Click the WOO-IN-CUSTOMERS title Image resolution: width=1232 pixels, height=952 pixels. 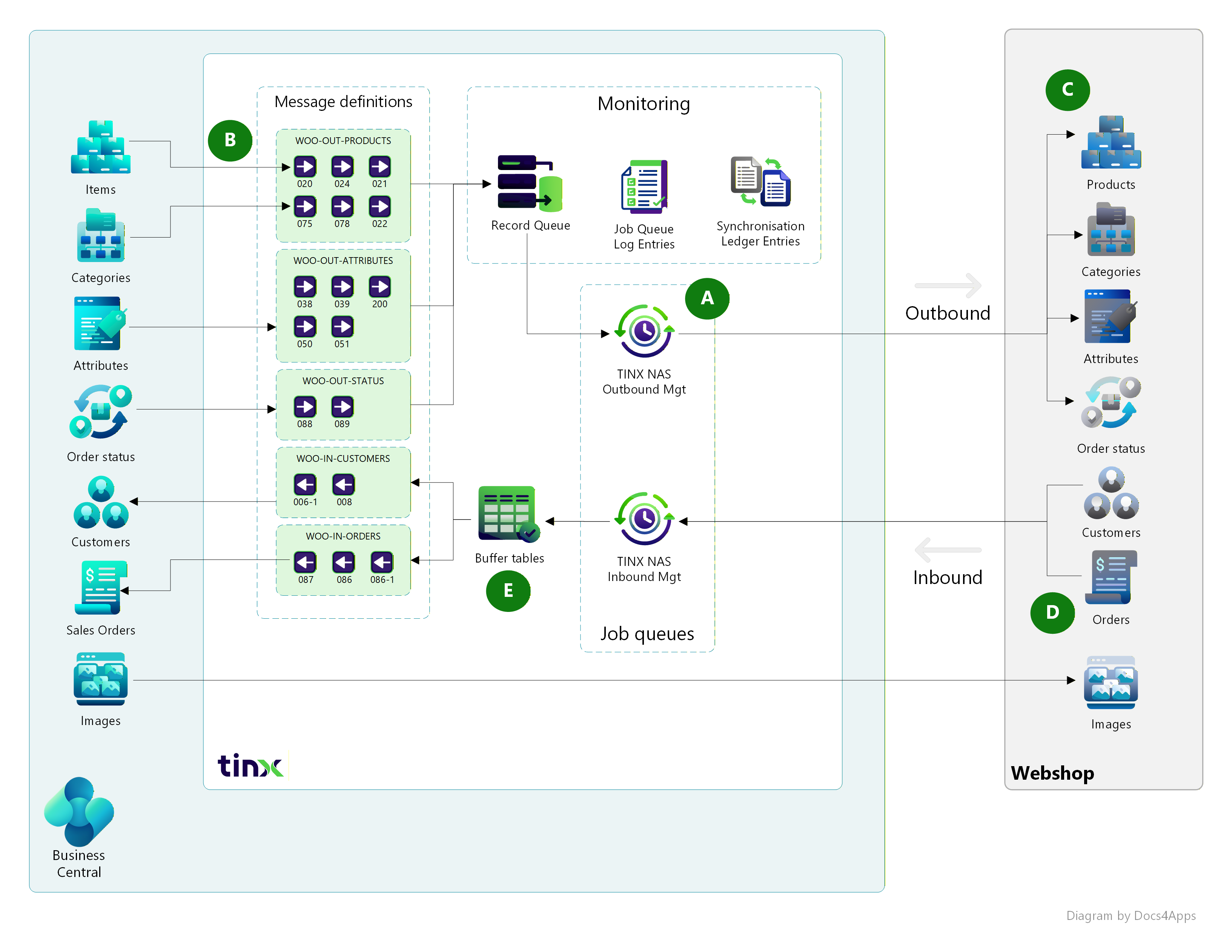(x=343, y=458)
